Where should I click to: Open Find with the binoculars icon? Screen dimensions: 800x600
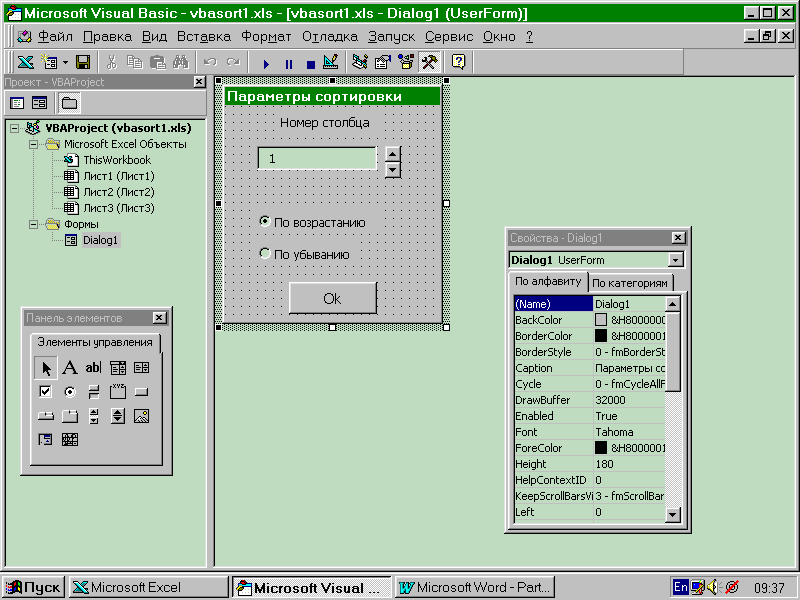pyautogui.click(x=181, y=62)
